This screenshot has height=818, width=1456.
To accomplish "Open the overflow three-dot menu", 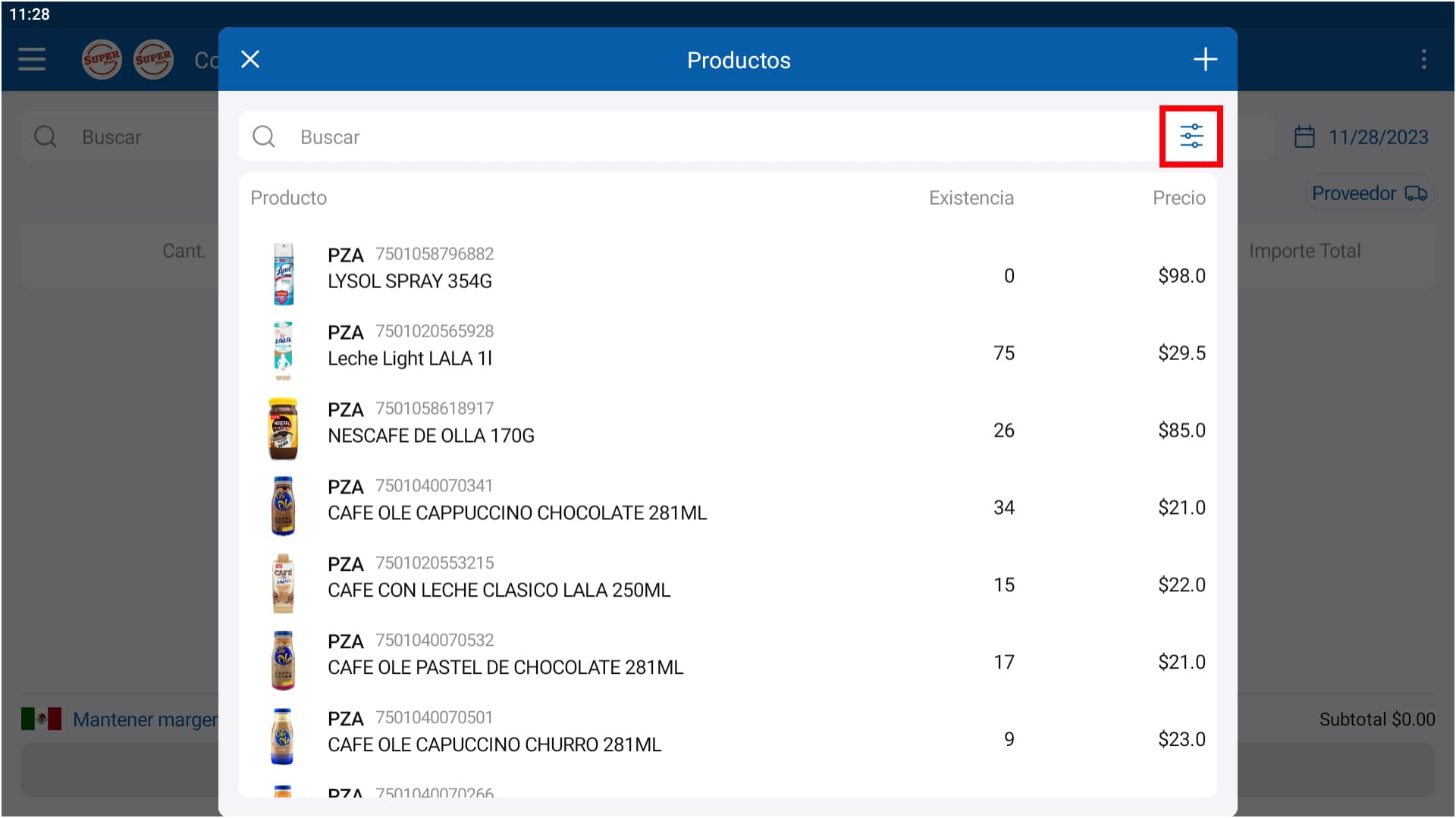I will coord(1423,59).
